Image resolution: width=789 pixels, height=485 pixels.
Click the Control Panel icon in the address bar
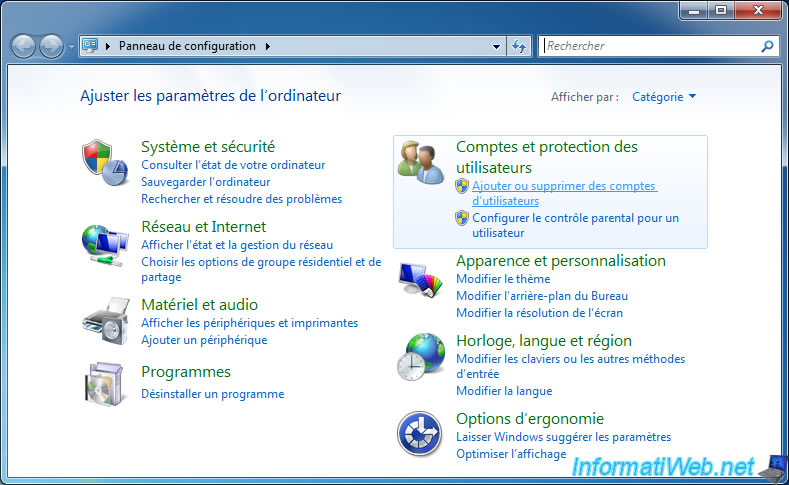pyautogui.click(x=90, y=46)
